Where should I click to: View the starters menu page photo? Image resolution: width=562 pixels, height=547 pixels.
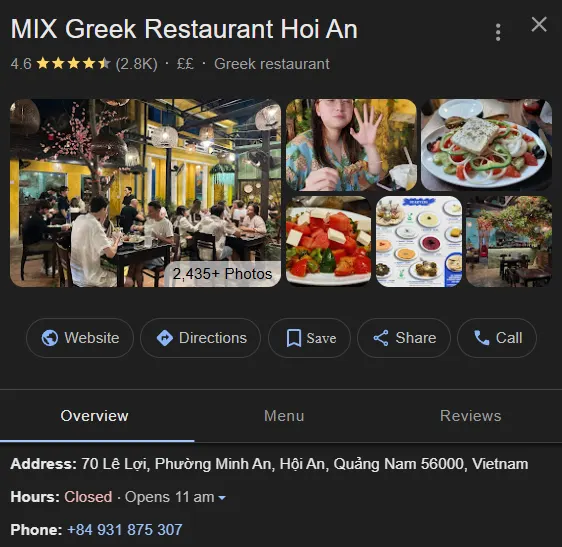coord(419,242)
